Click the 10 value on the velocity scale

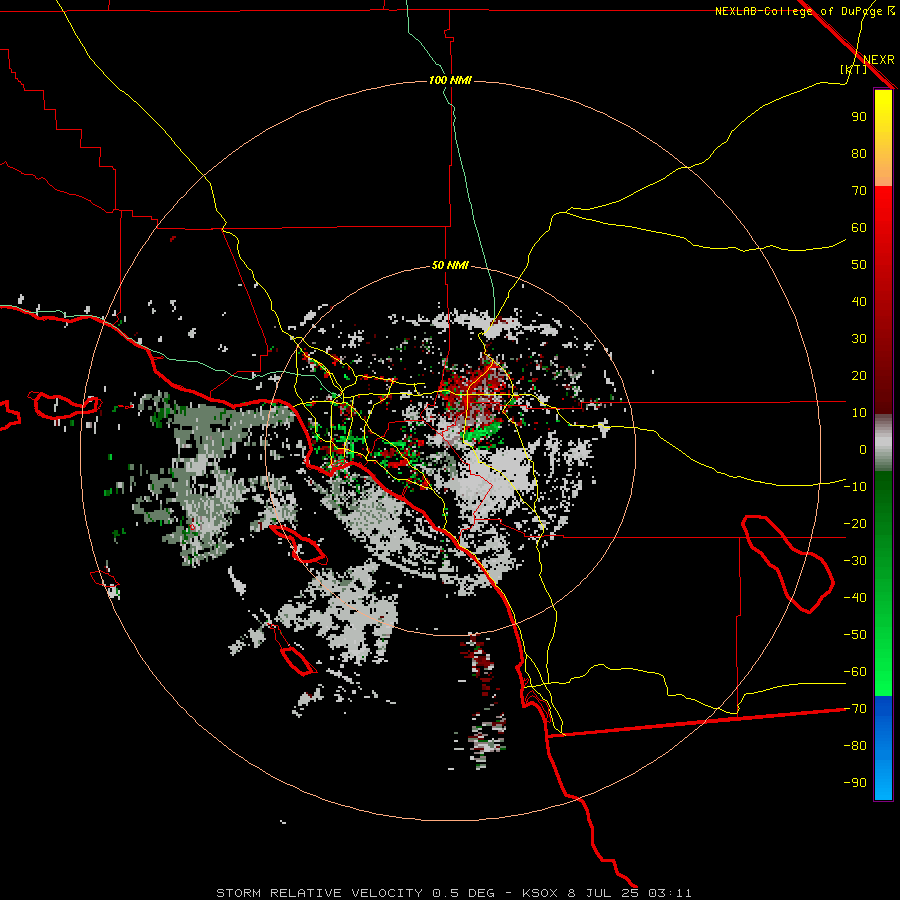tap(859, 413)
